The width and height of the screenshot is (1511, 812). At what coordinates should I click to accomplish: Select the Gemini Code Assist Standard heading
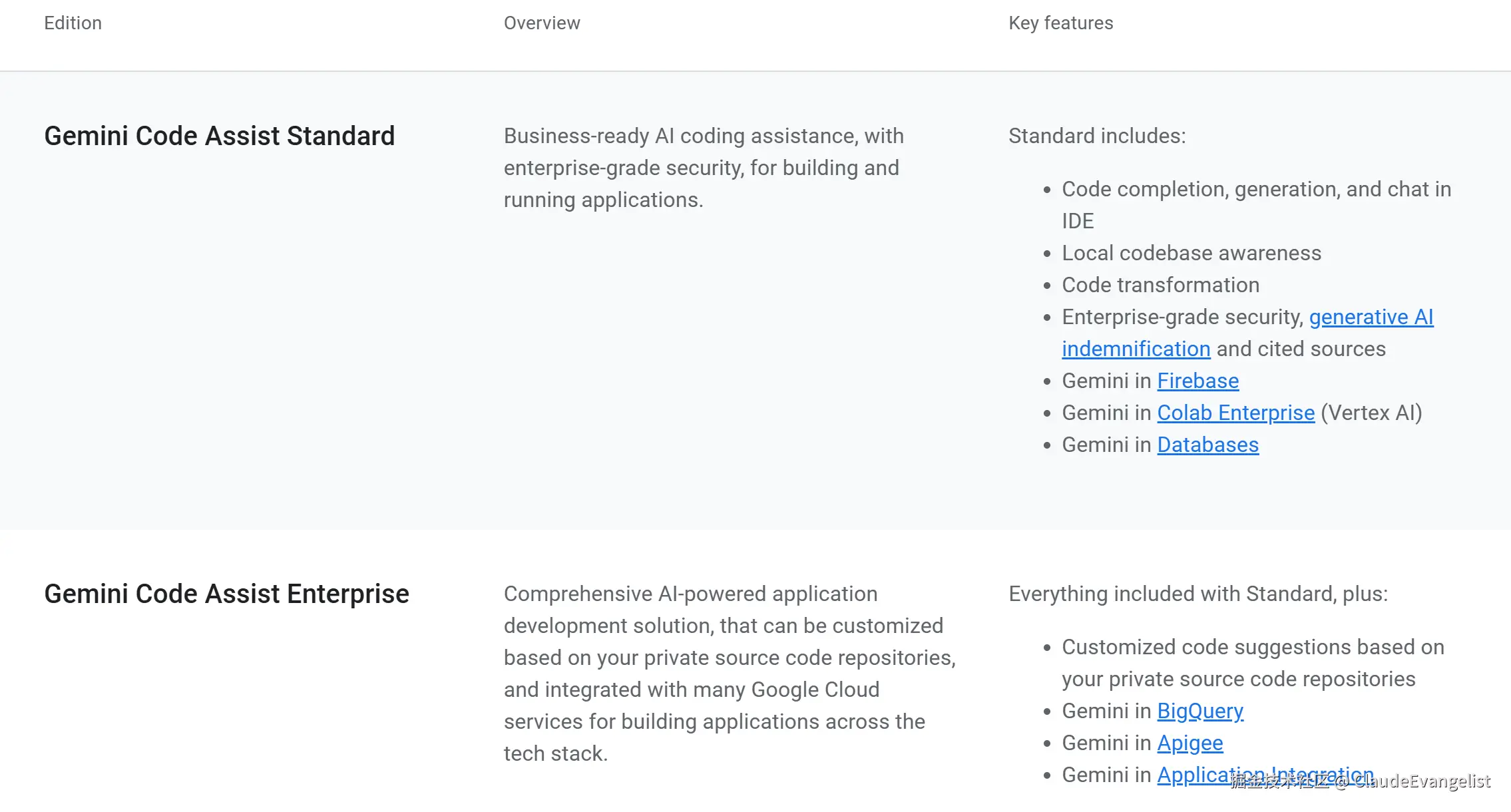click(219, 136)
